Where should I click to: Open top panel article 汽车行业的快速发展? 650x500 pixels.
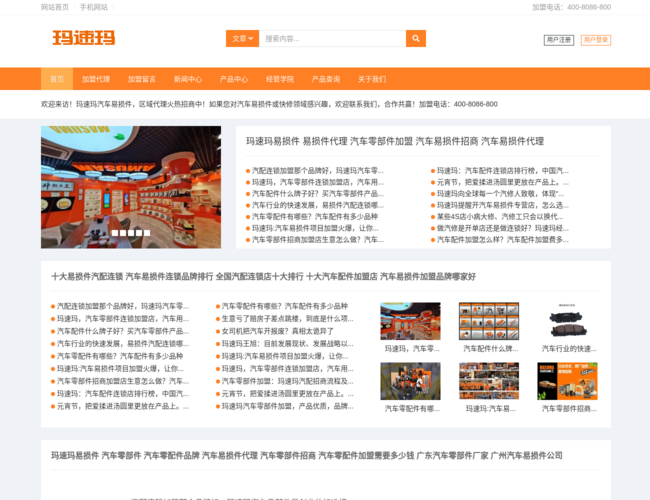coord(318,205)
